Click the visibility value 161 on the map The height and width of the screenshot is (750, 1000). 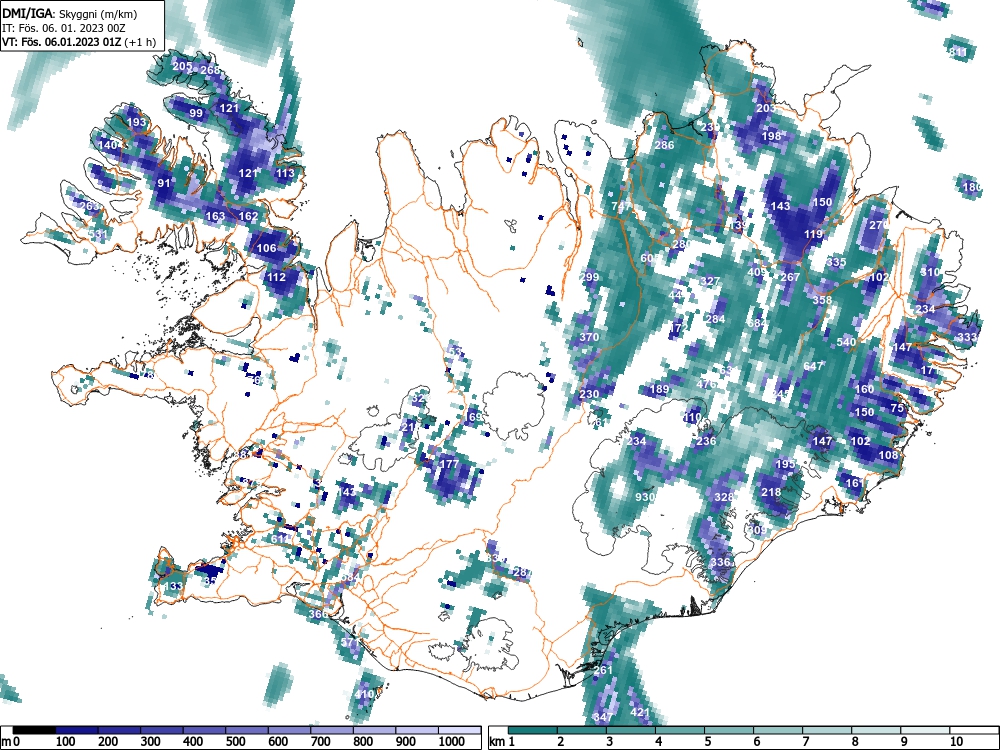click(855, 483)
